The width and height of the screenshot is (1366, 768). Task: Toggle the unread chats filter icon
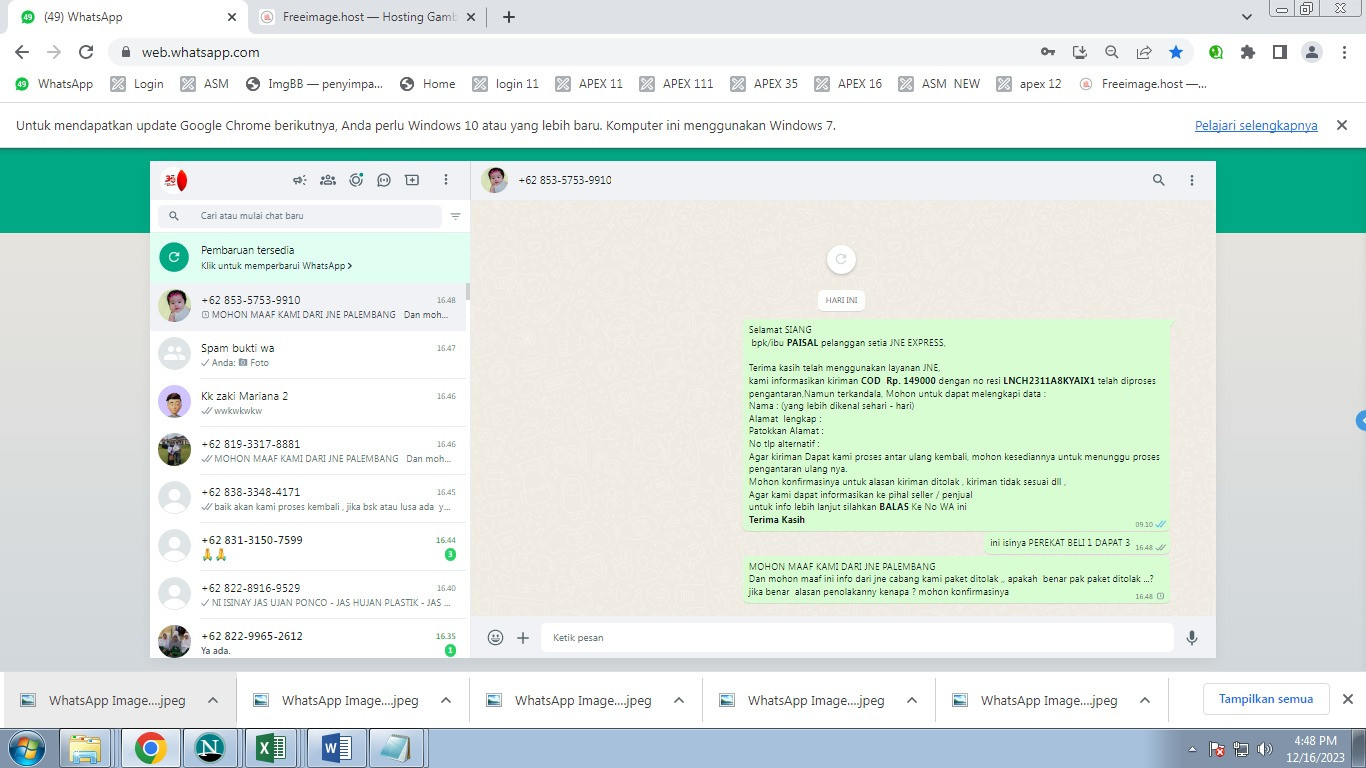[455, 216]
